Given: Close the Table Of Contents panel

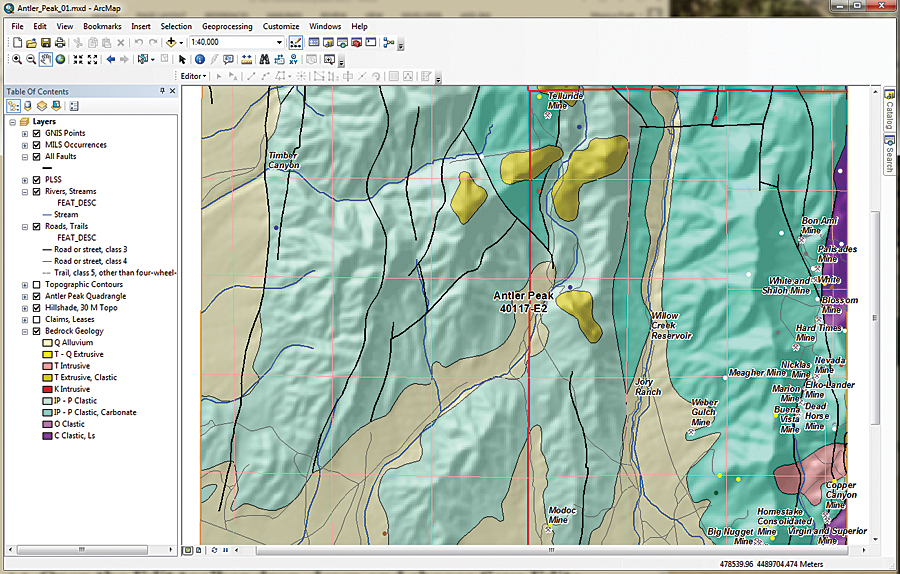Looking at the screenshot, I should 172,91.
